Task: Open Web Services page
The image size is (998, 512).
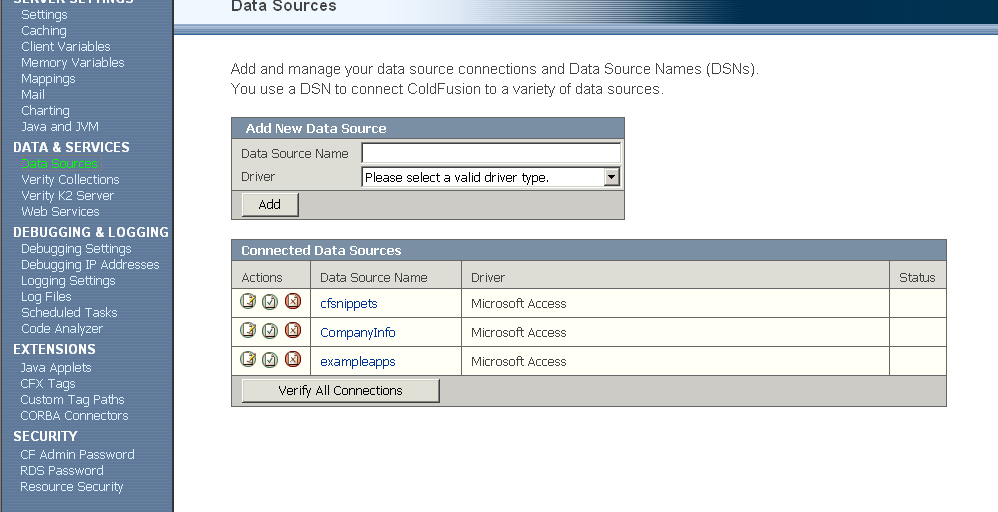Action: (60, 211)
